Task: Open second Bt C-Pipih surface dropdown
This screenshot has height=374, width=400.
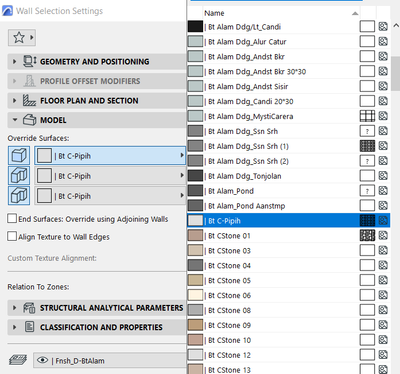Action: [x=110, y=176]
